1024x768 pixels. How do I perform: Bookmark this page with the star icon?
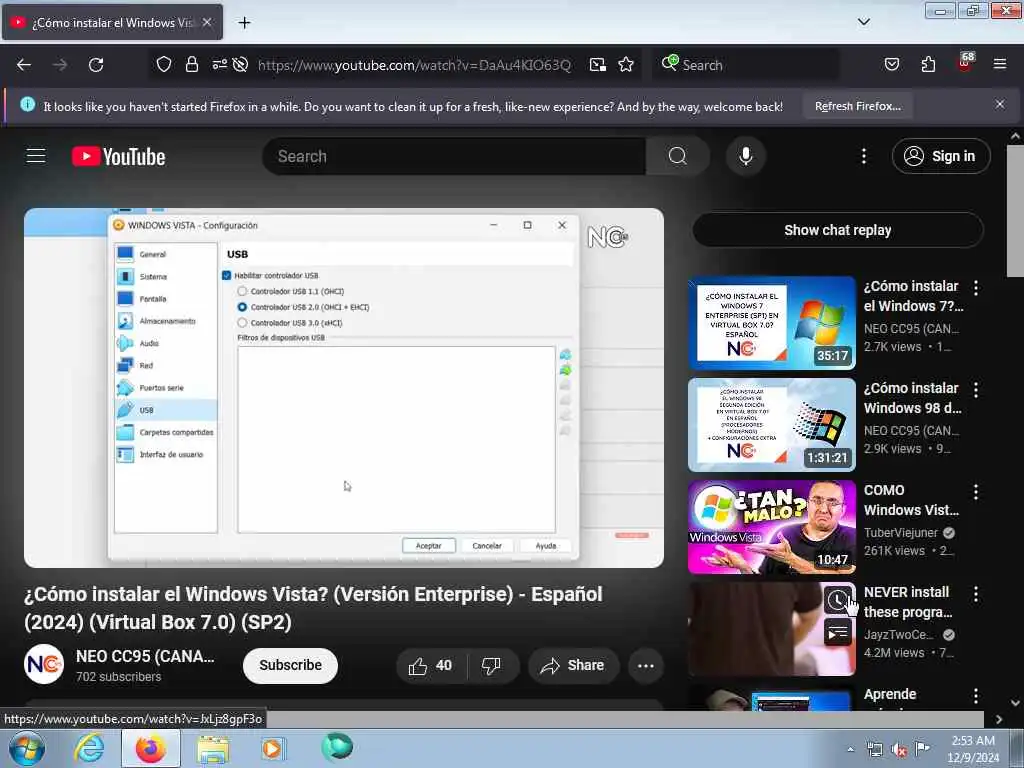click(626, 65)
